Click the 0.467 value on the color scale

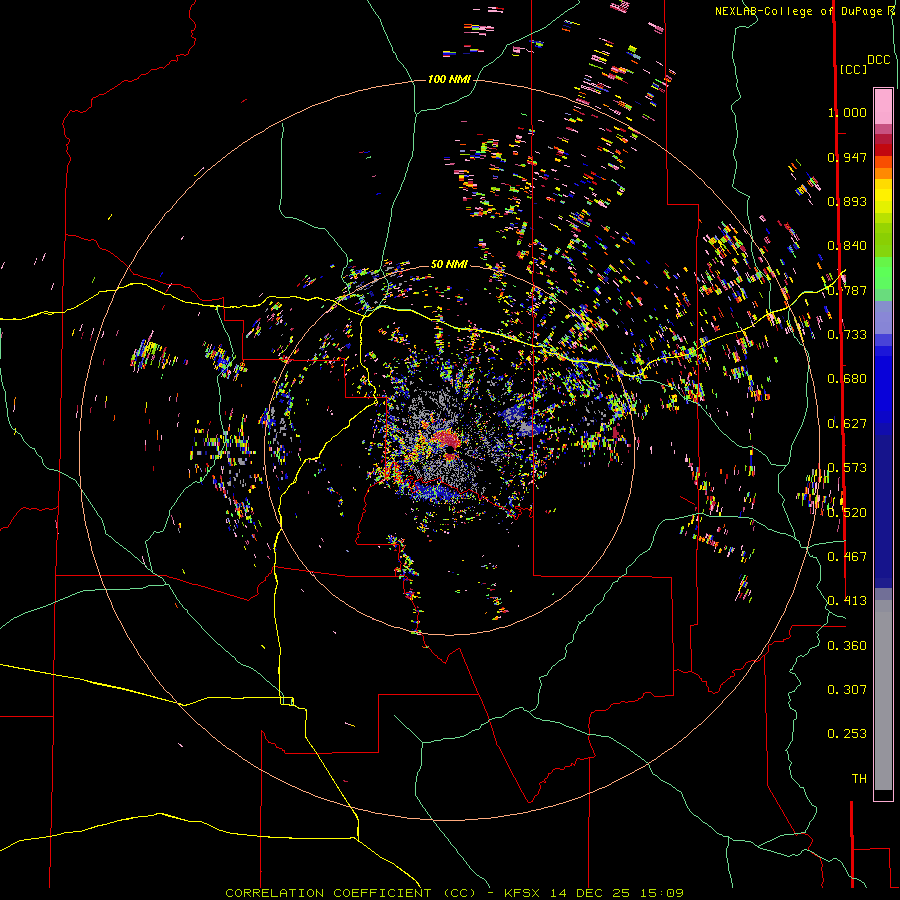(x=847, y=557)
